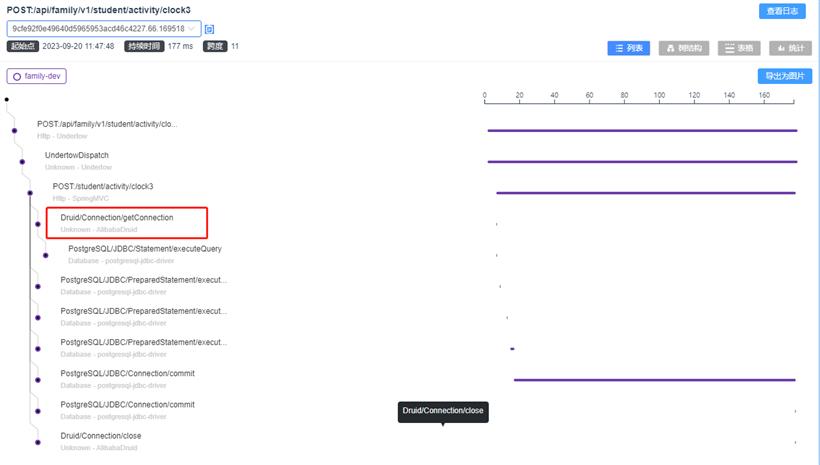Collapse the getConnection span node dot
This screenshot has width=820, height=465.
click(37, 224)
